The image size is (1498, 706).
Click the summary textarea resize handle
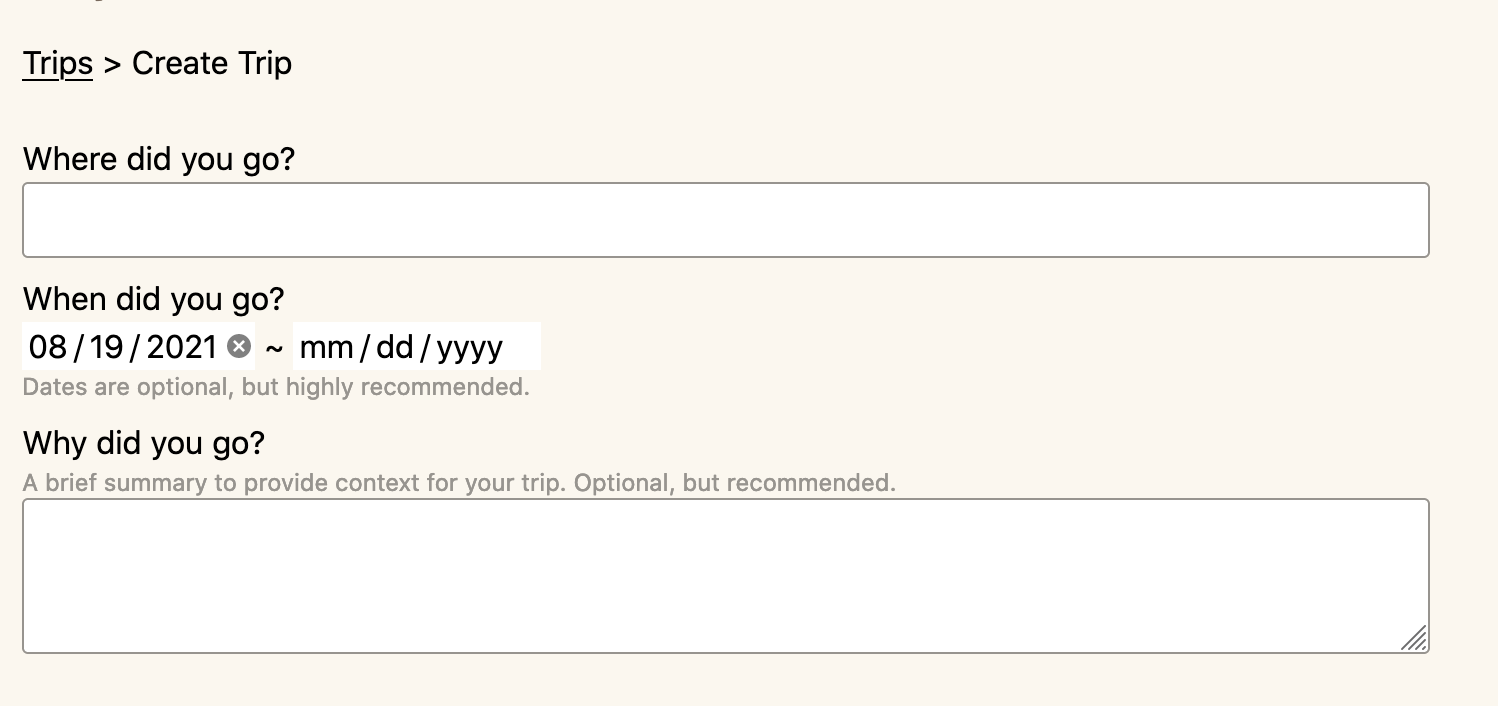(1414, 638)
